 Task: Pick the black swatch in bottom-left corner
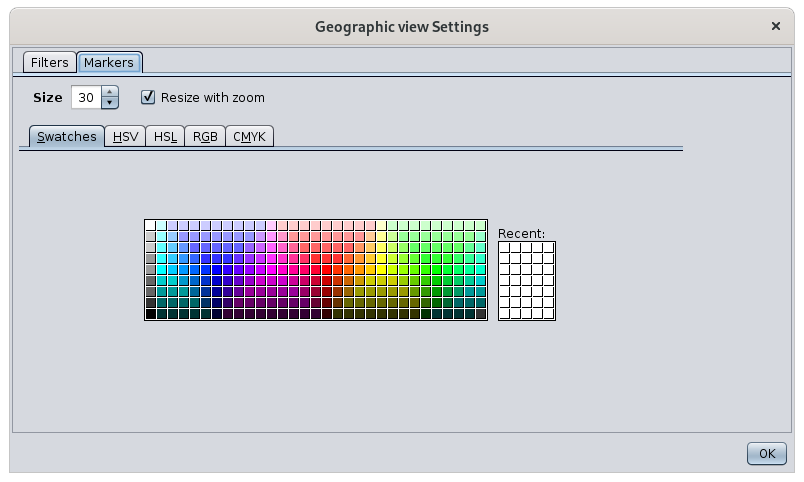coord(150,314)
